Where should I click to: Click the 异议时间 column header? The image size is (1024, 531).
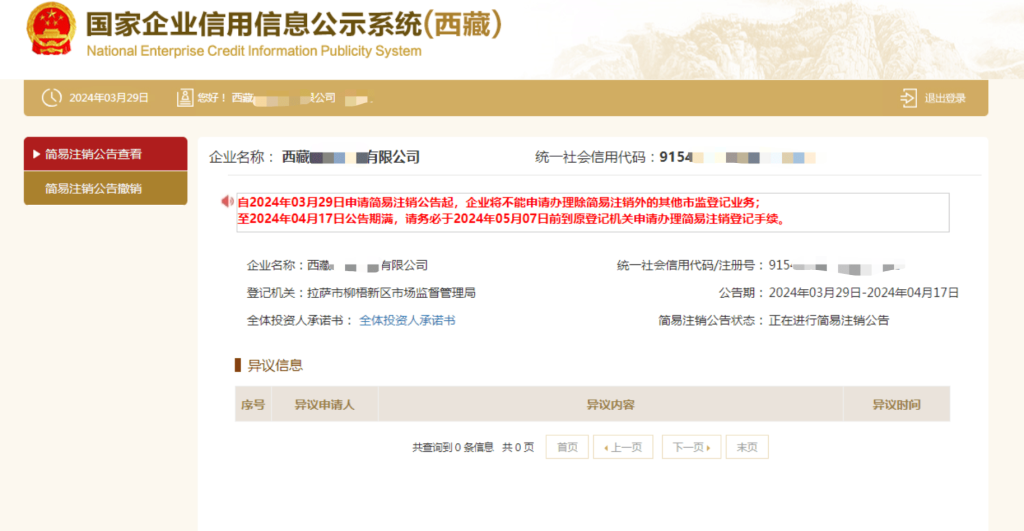click(895, 405)
